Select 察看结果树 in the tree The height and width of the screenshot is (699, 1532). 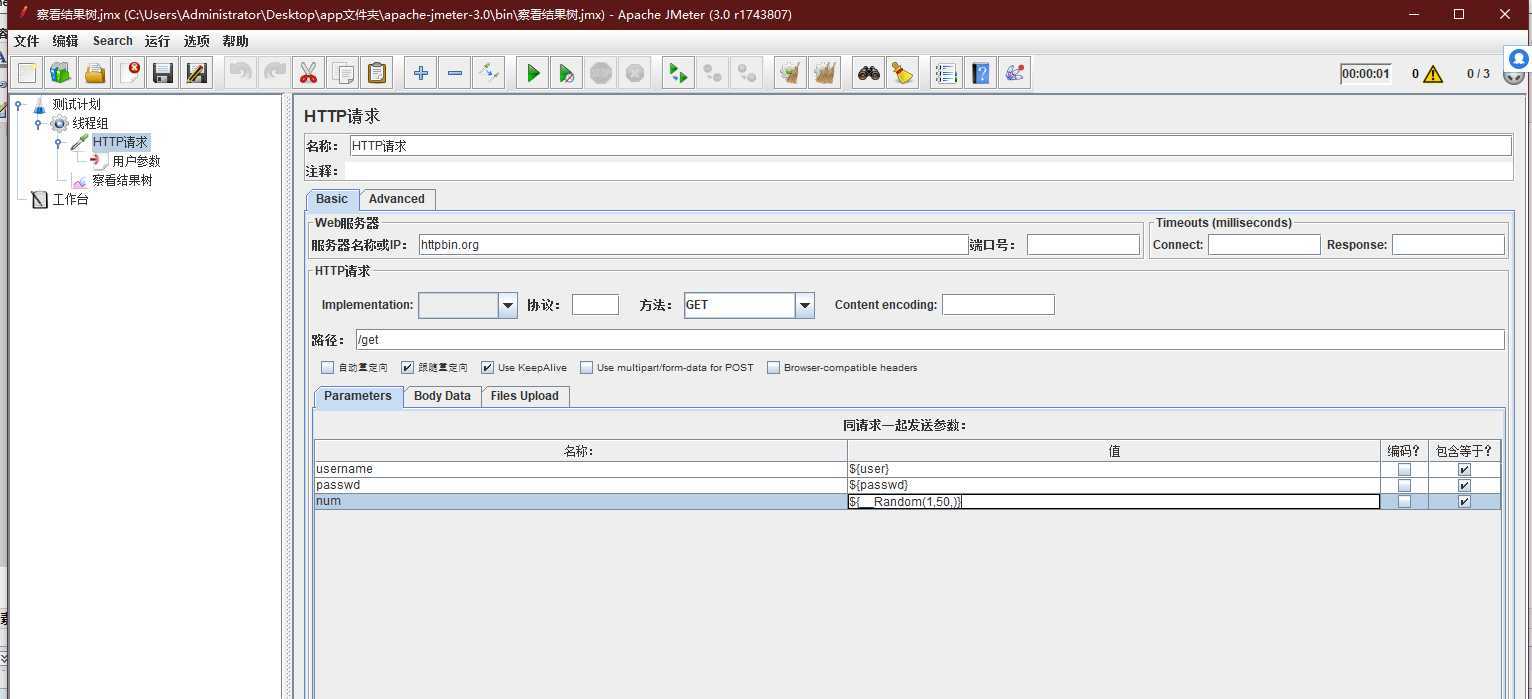(x=122, y=180)
